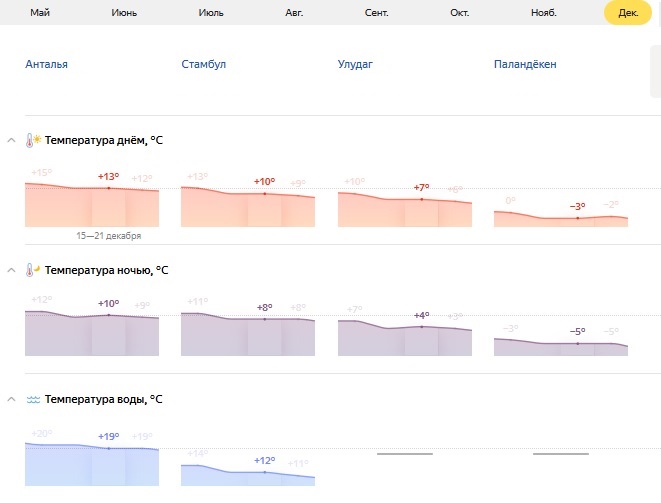Screen dimensions: 661x503
Task: Click Uludag's +7° daytime value
Action: coord(421,187)
